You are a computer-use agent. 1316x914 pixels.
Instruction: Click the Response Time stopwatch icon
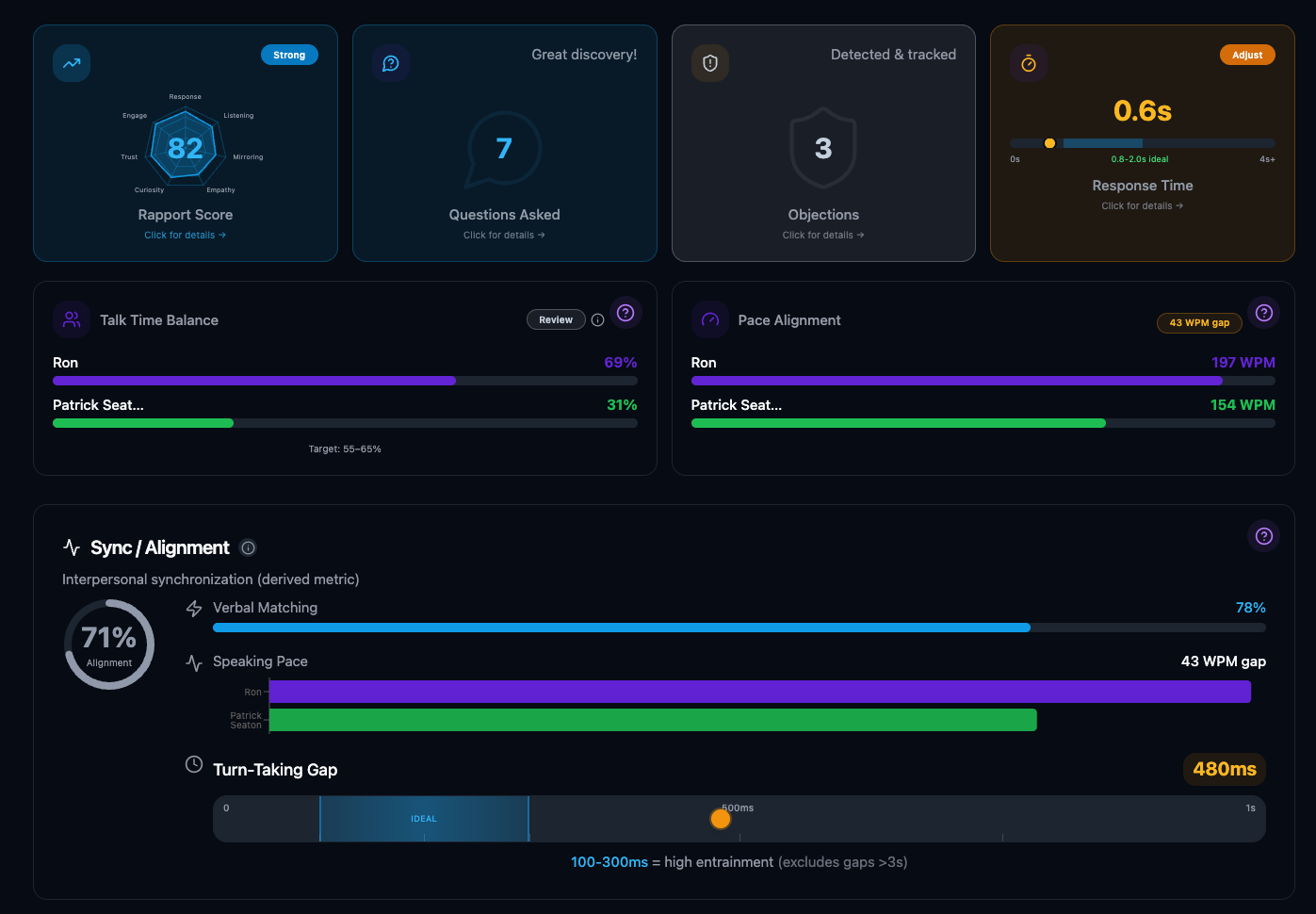point(1029,63)
